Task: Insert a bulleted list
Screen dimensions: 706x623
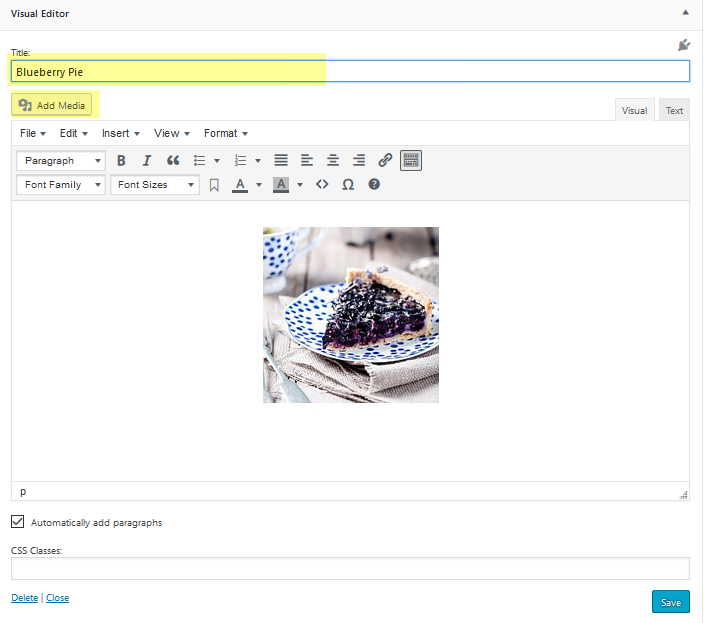Action: tap(199, 161)
